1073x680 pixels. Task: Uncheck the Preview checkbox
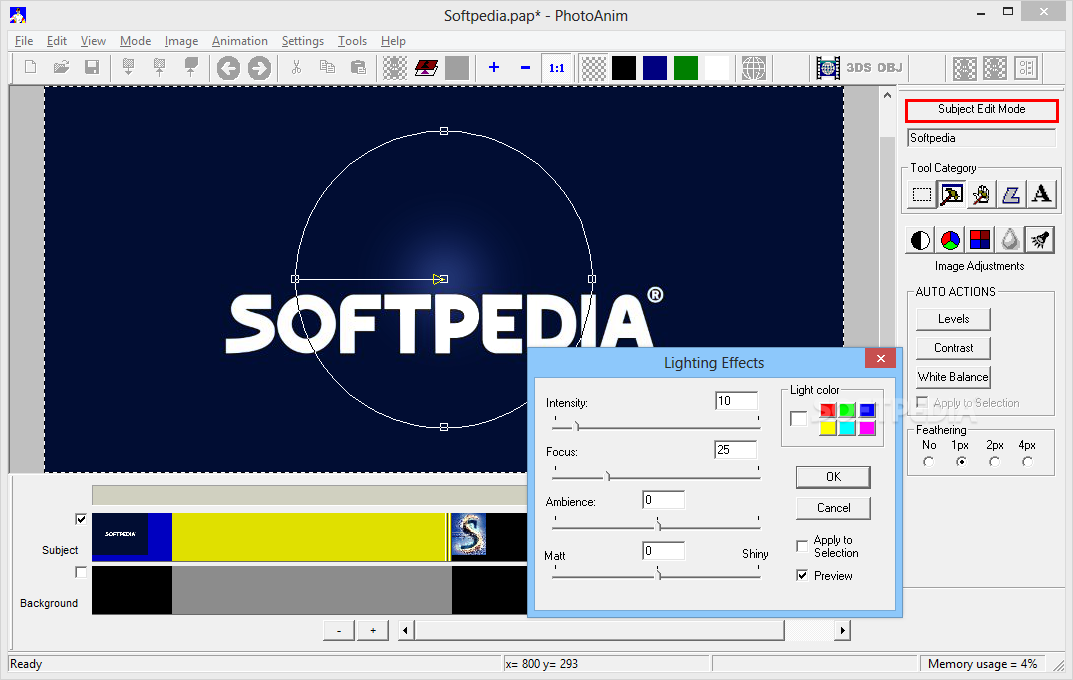pyautogui.click(x=802, y=575)
